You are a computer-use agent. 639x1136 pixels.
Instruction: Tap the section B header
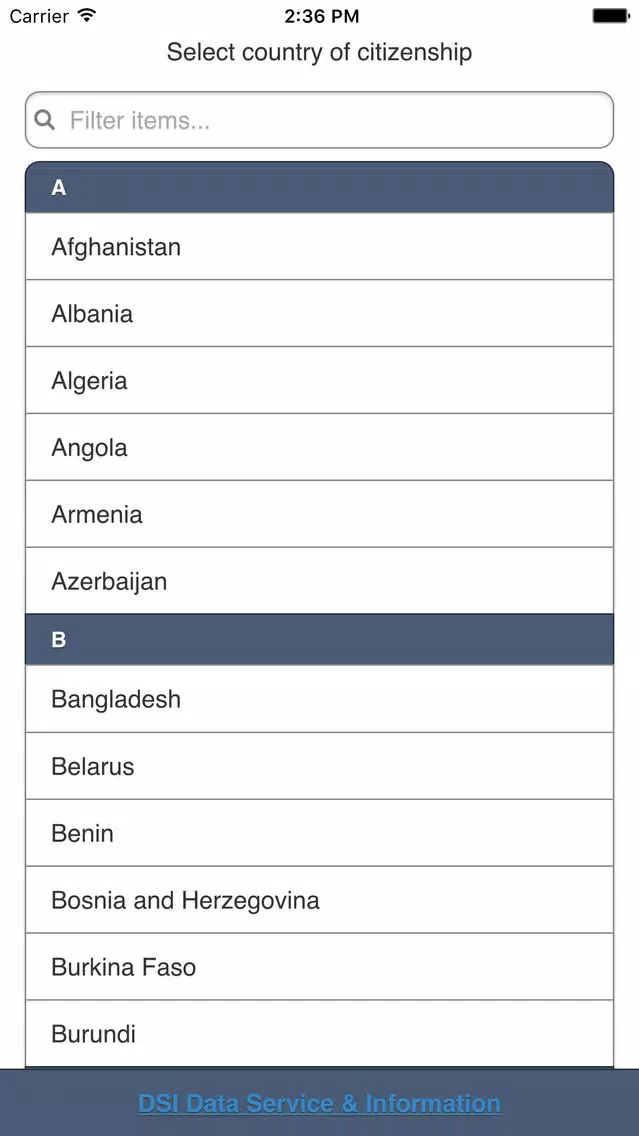(x=320, y=639)
